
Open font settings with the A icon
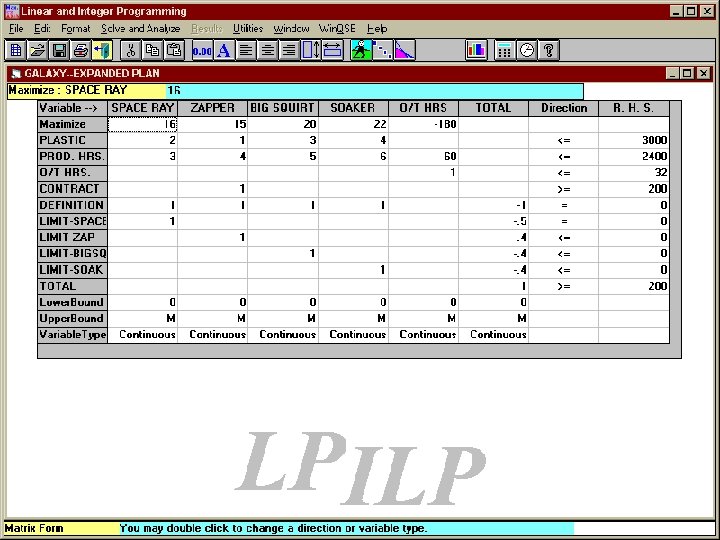224,50
